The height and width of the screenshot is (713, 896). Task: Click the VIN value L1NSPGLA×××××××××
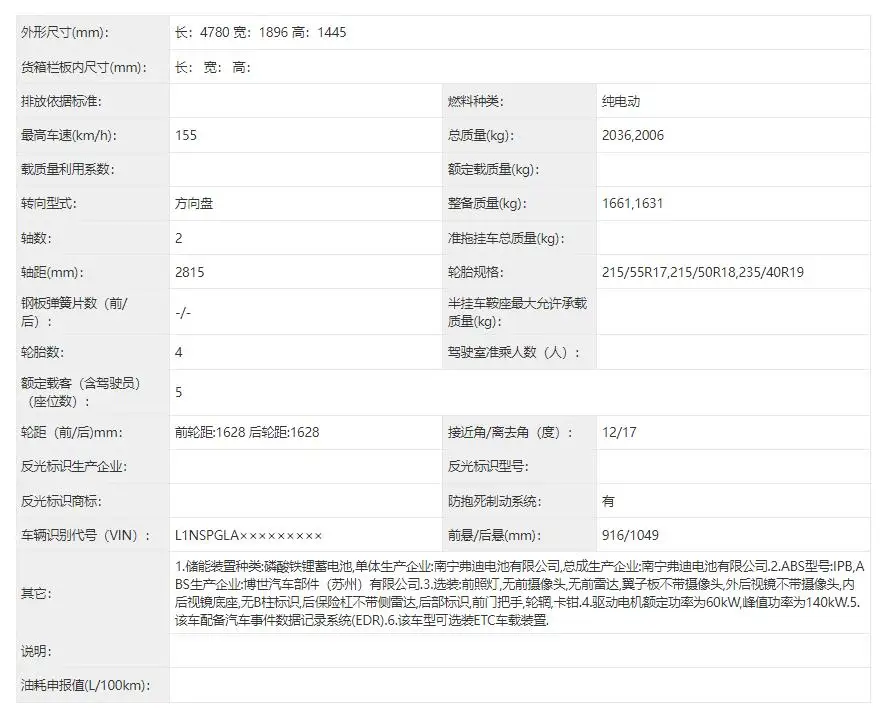click(x=248, y=535)
